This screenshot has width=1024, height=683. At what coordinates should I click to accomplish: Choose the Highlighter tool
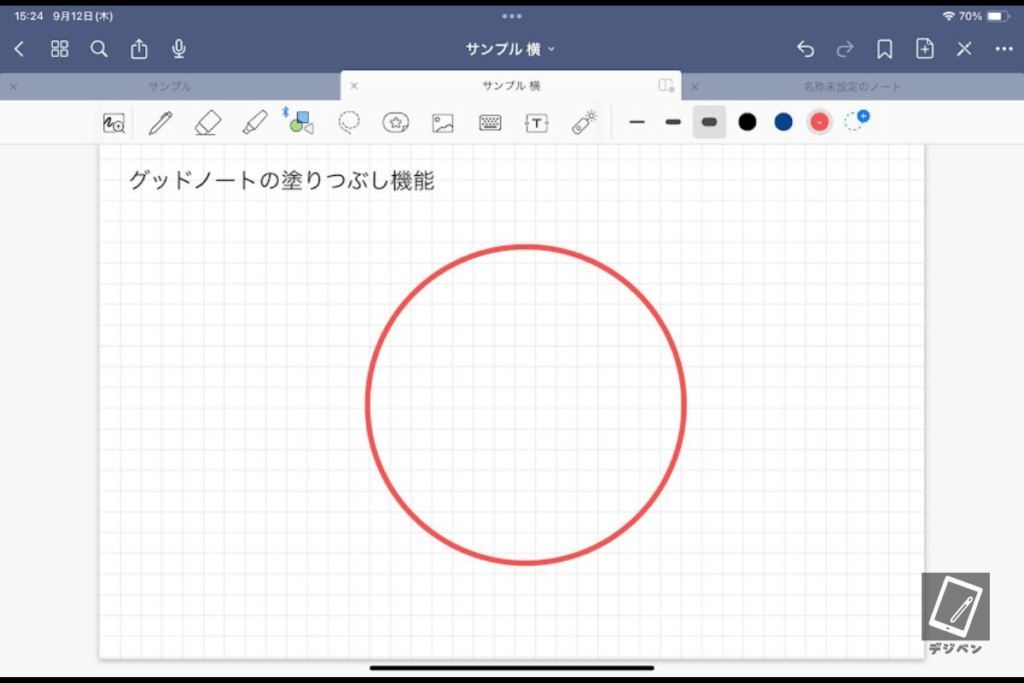(x=254, y=123)
